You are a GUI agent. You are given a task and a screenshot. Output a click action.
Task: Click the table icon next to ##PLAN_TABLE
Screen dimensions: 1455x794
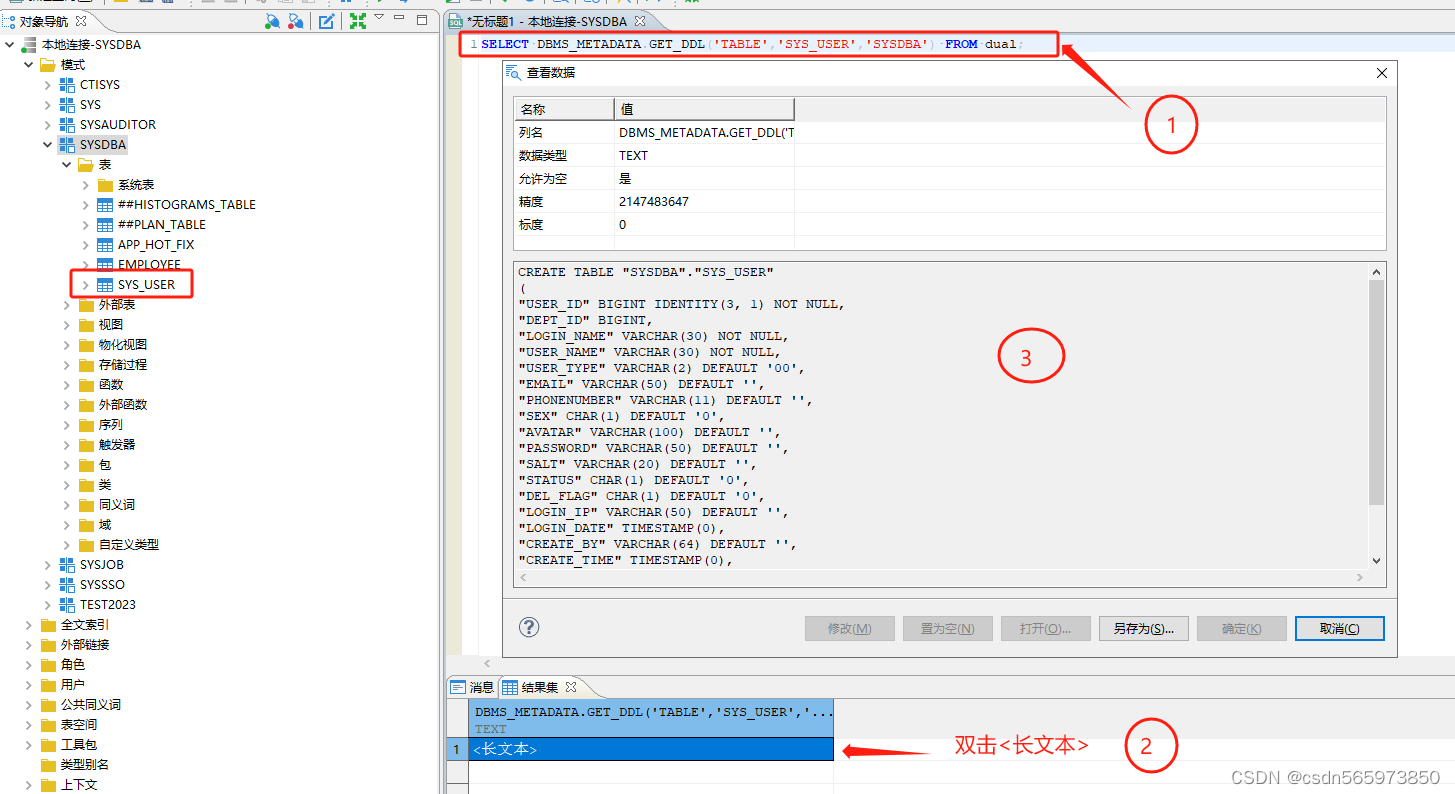pos(106,224)
